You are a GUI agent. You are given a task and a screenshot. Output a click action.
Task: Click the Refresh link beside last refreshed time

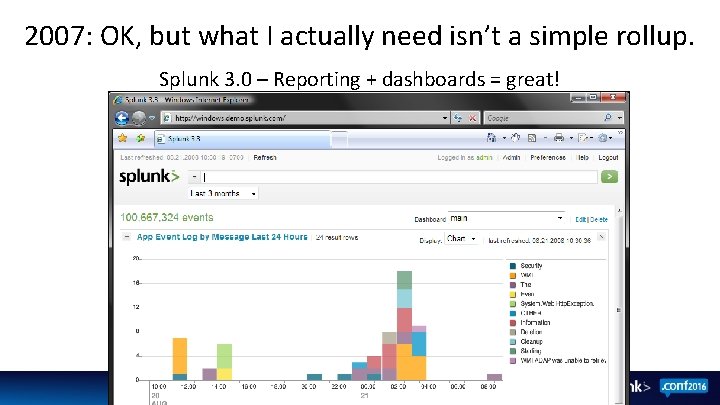(x=265, y=158)
